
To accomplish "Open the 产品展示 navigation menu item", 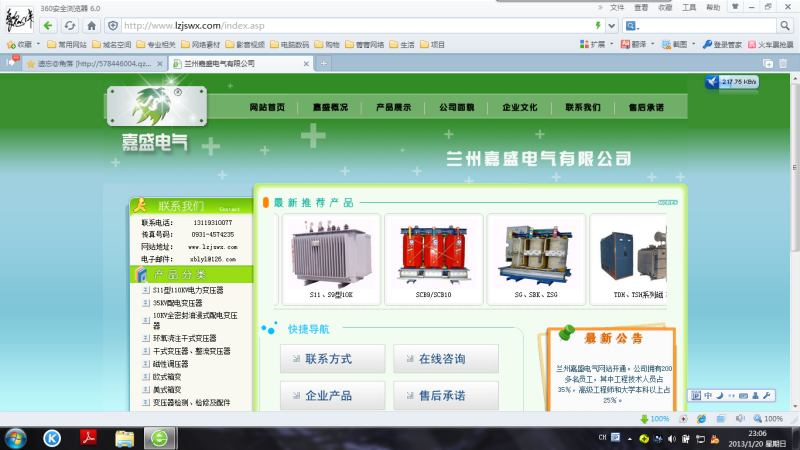I will [393, 107].
